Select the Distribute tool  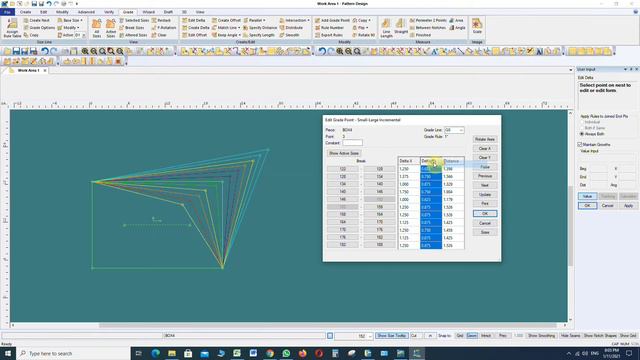click(x=291, y=27)
